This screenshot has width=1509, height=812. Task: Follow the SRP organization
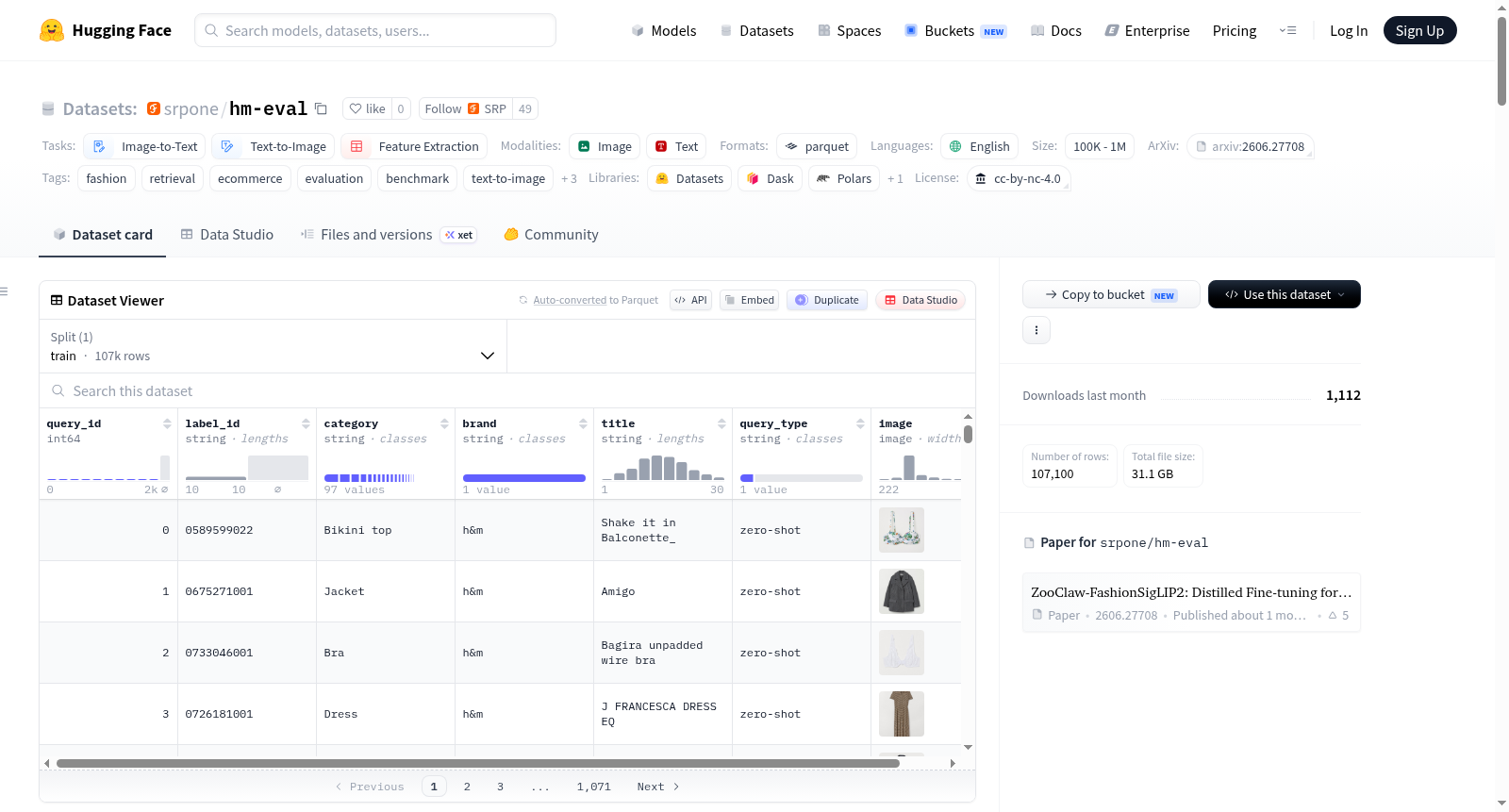465,108
